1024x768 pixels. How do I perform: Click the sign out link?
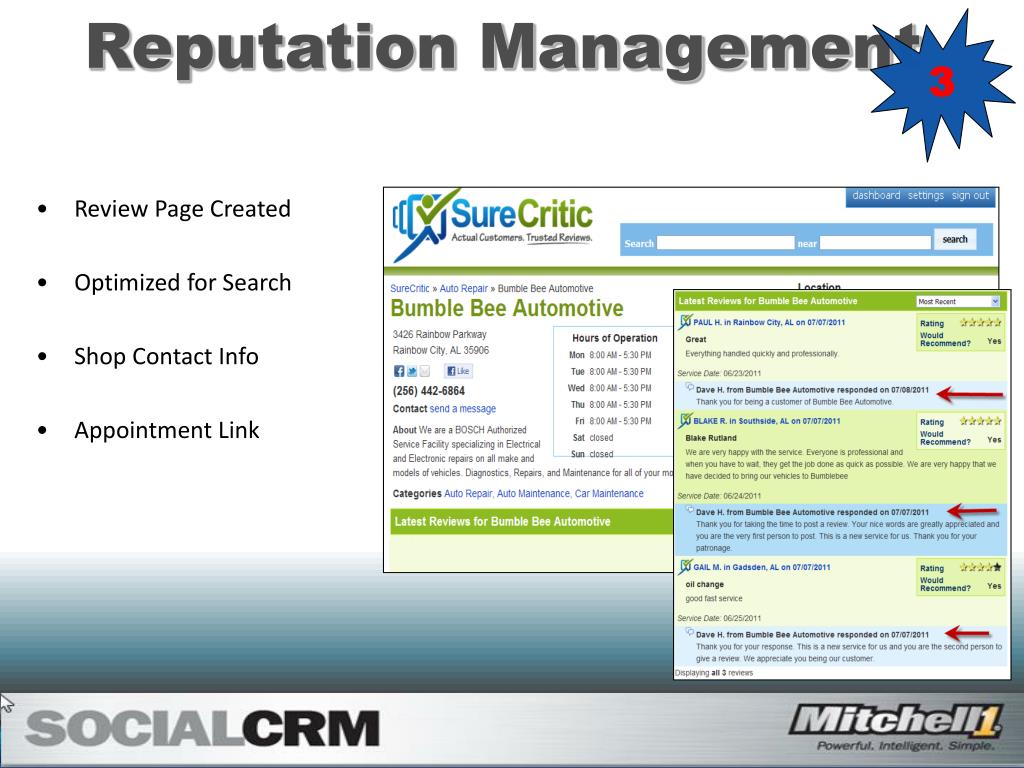coord(970,195)
